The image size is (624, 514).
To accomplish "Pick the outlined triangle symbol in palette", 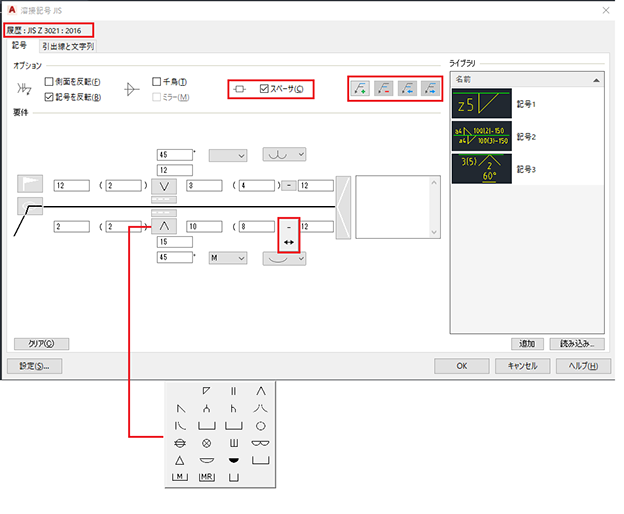I will pos(180,461).
